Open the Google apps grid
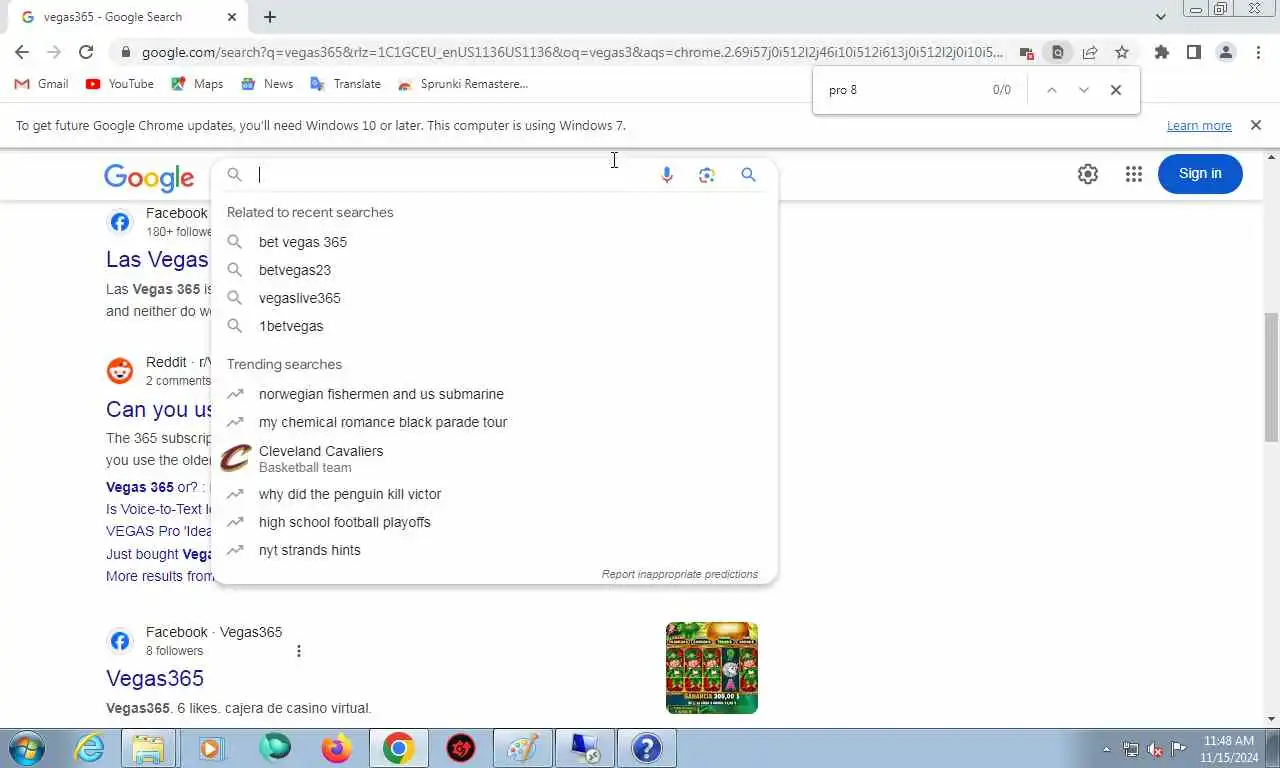This screenshot has width=1280, height=768. (x=1133, y=174)
